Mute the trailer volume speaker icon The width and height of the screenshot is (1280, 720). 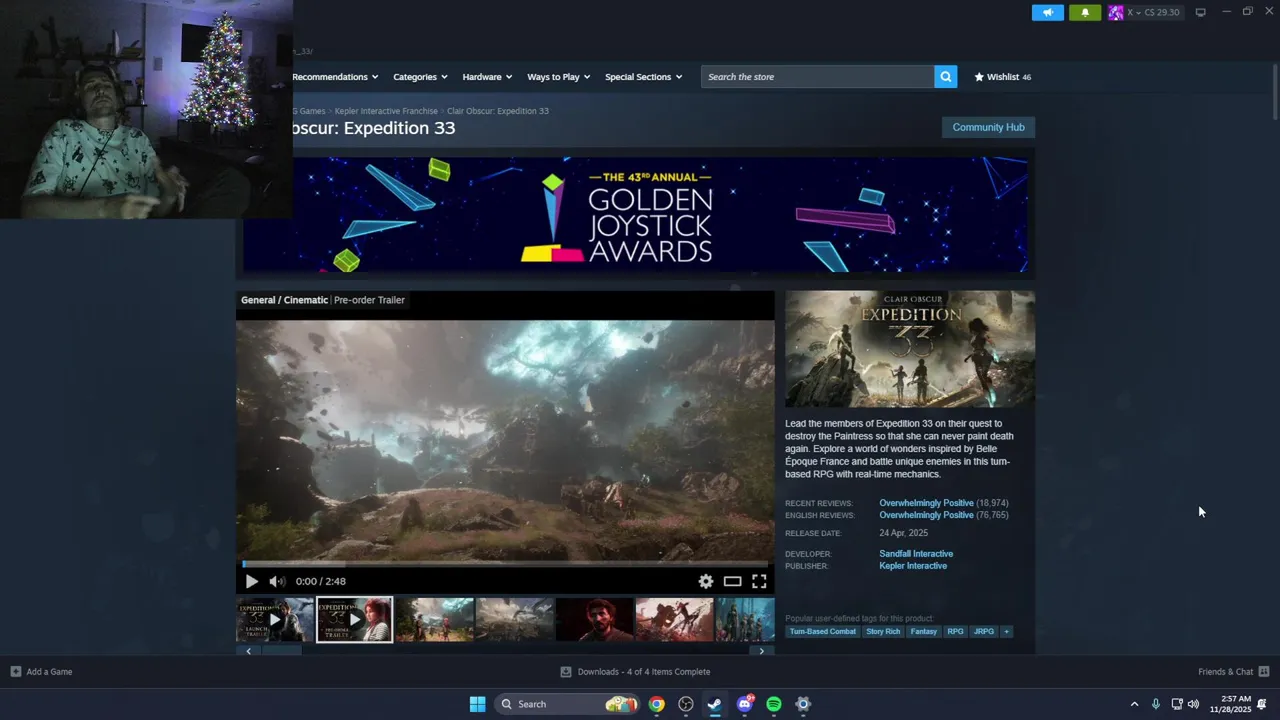(277, 581)
